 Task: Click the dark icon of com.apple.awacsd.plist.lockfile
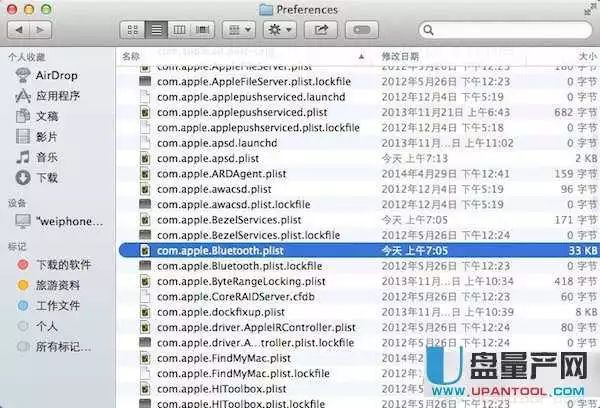(x=145, y=204)
